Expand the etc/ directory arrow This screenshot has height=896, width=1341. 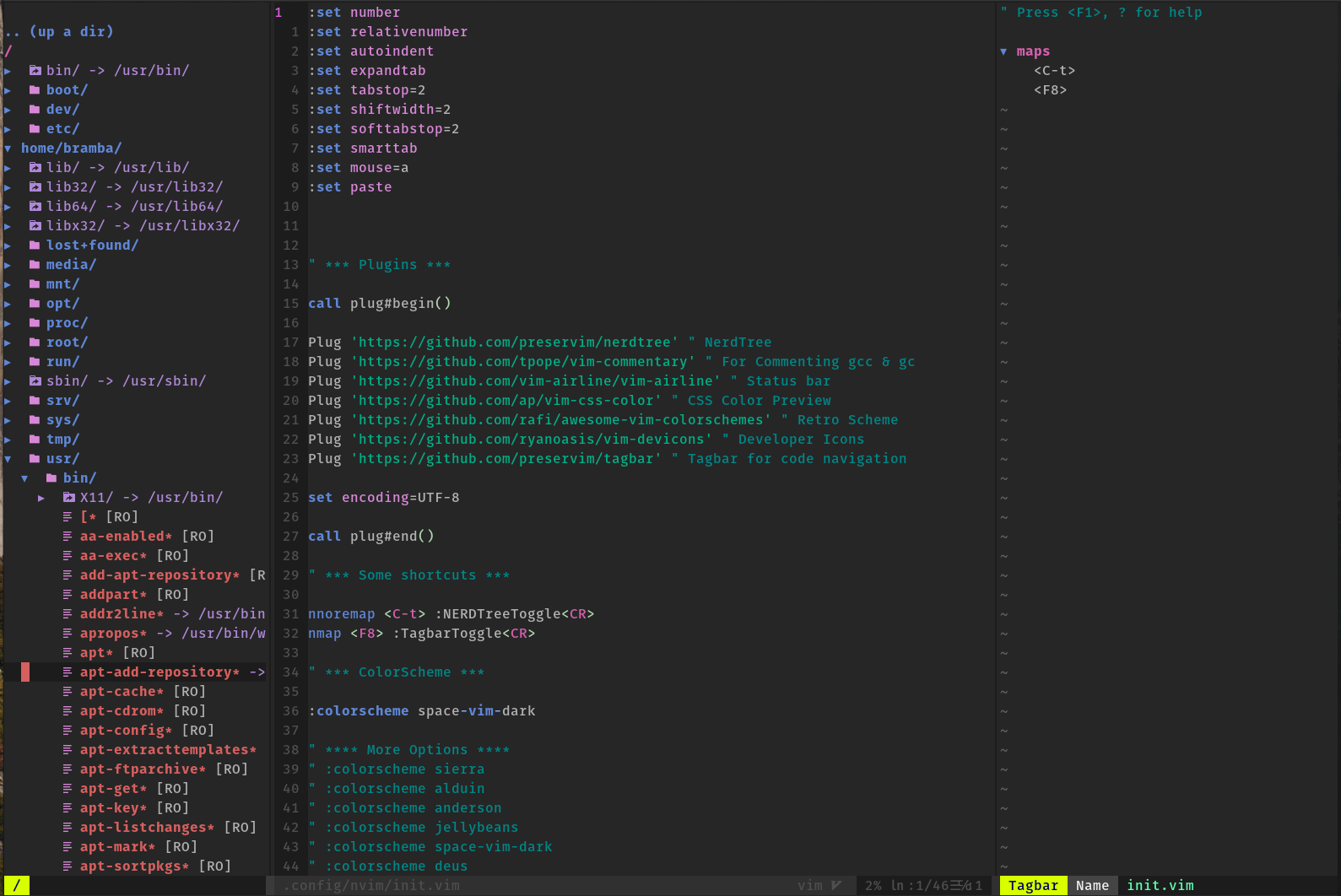coord(8,128)
